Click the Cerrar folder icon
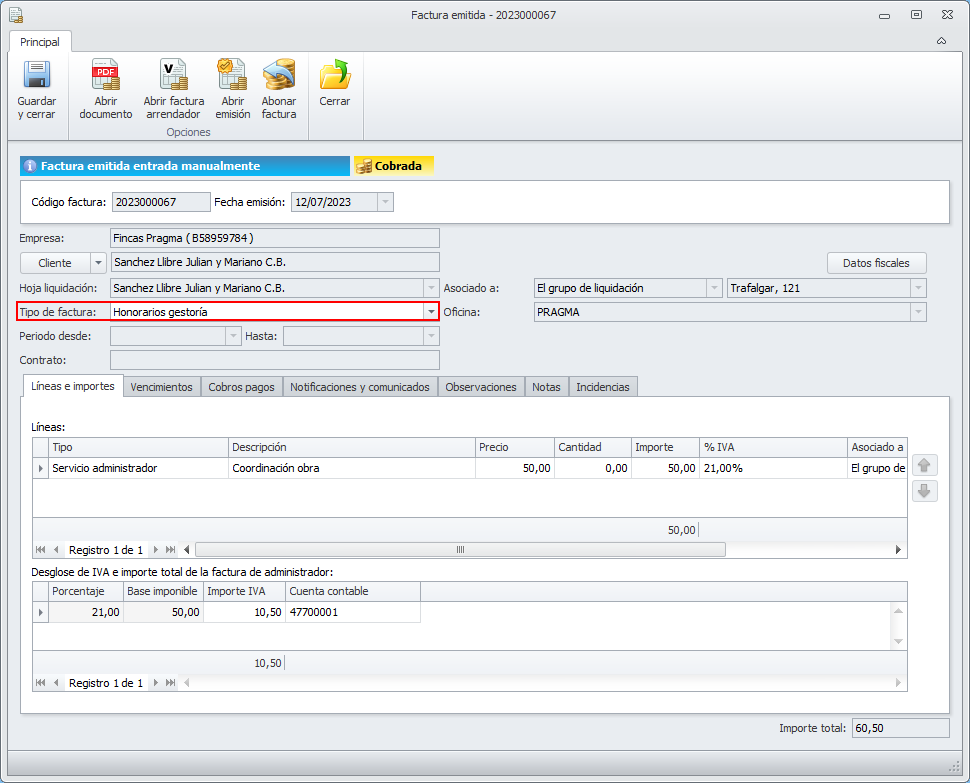The width and height of the screenshot is (970, 783). [x=334, y=77]
